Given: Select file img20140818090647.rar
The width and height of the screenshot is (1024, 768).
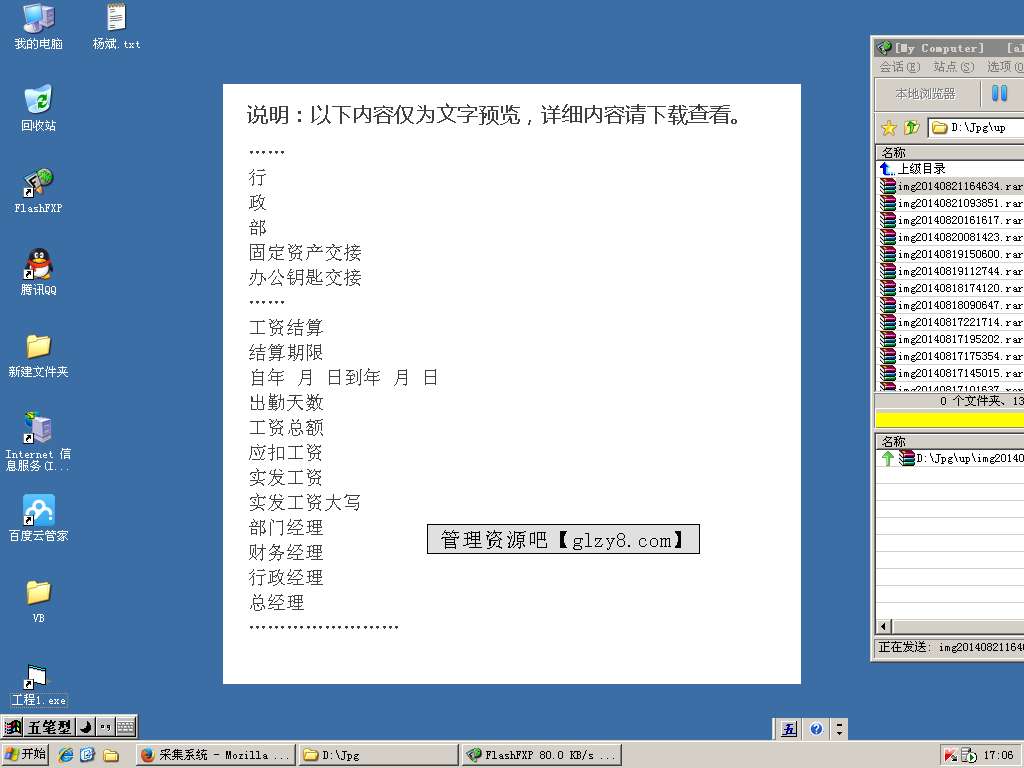Looking at the screenshot, I should point(950,305).
